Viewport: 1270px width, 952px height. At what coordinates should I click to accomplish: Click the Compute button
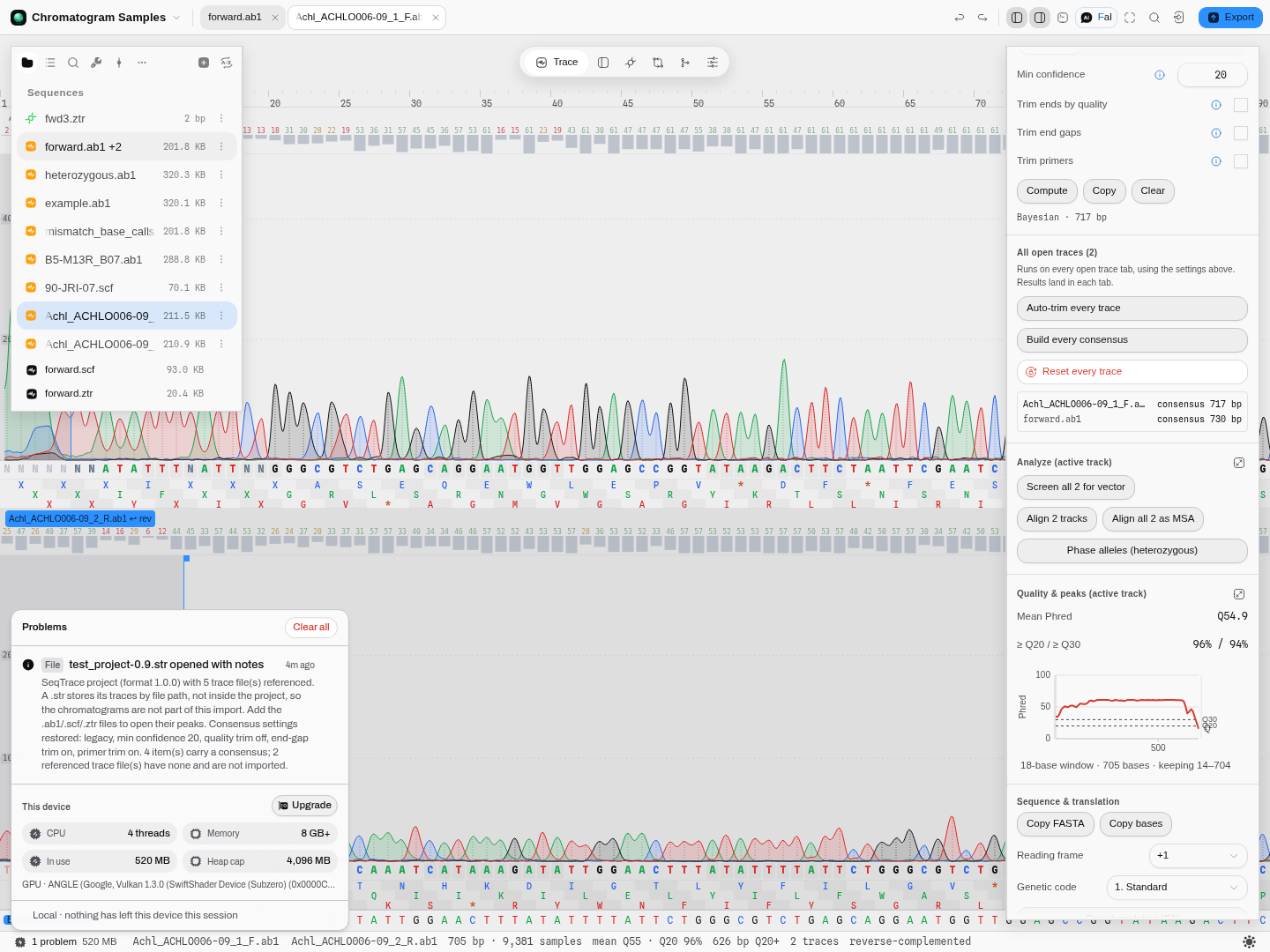[x=1047, y=190]
